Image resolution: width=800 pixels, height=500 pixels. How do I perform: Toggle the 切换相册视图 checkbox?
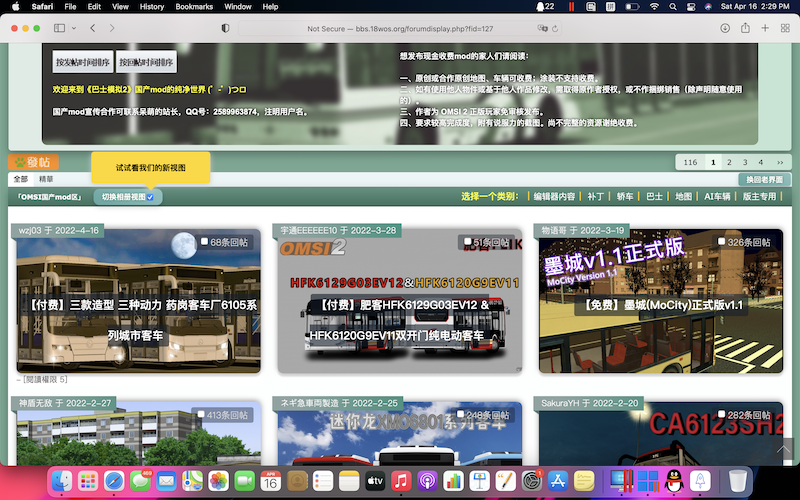point(150,197)
